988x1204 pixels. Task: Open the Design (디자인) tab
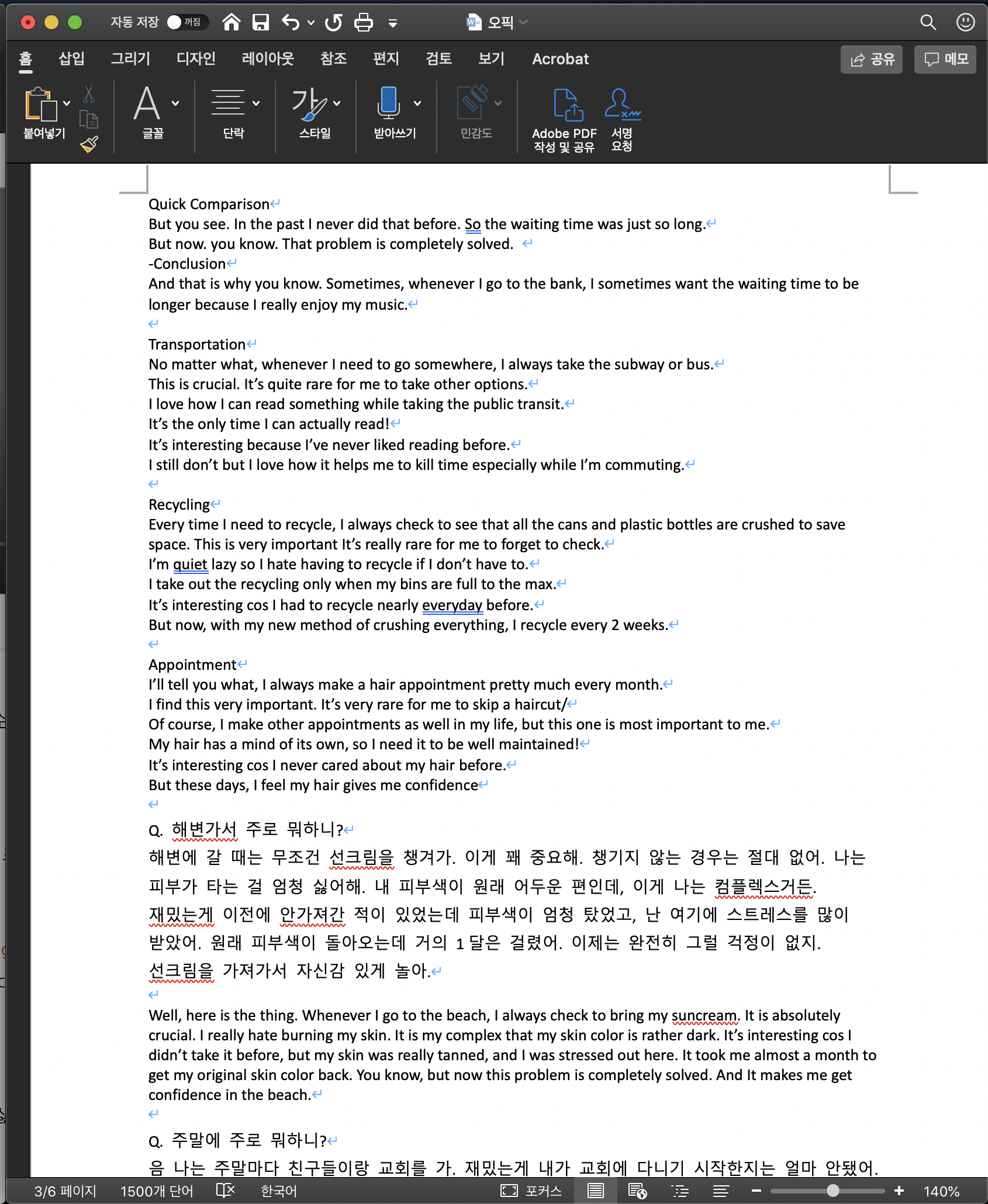196,58
